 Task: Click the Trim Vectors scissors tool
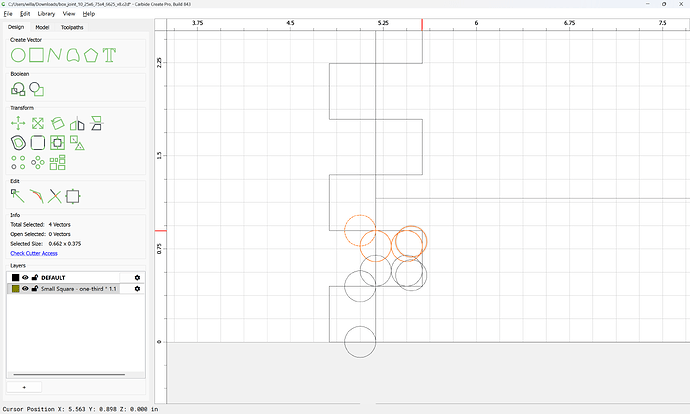55,196
